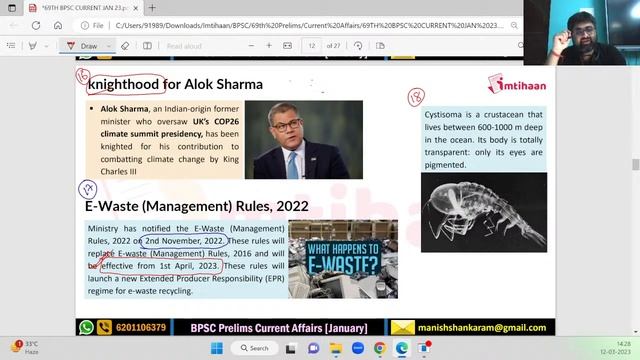Open the Chat app on the taskbar
This screenshot has width=640, height=360.
313,348
